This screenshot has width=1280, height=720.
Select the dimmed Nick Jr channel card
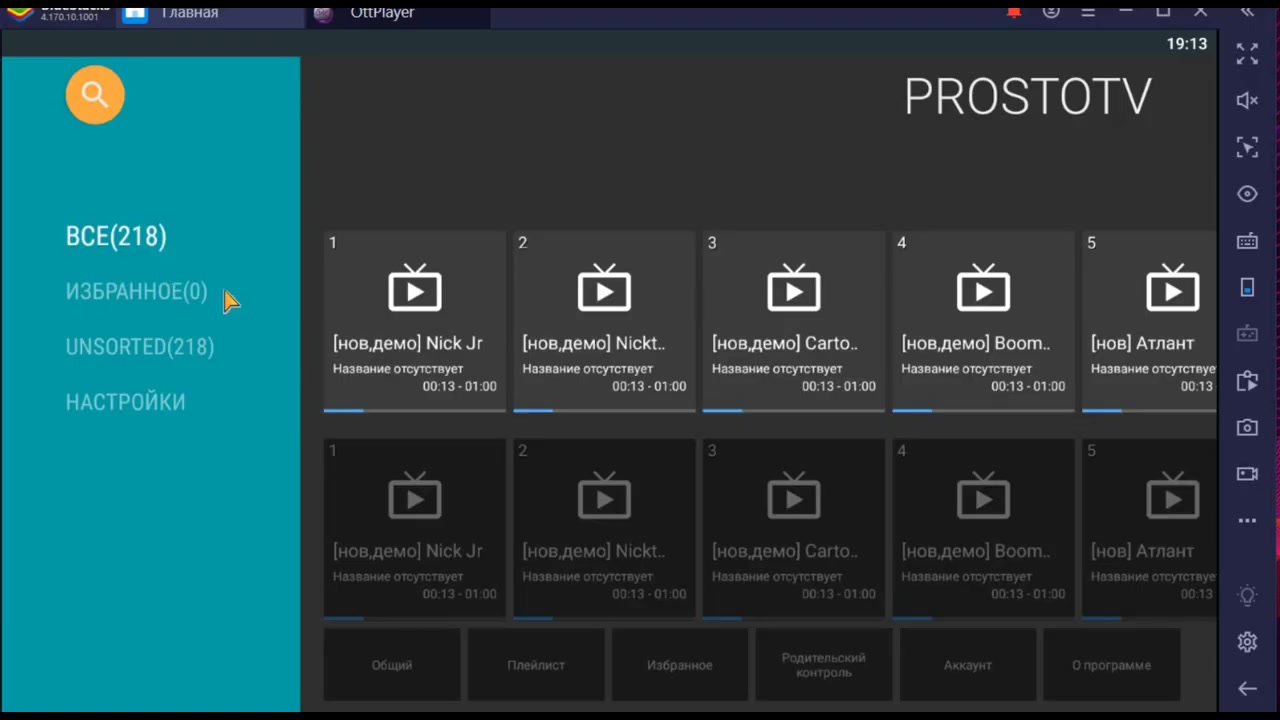click(x=414, y=529)
